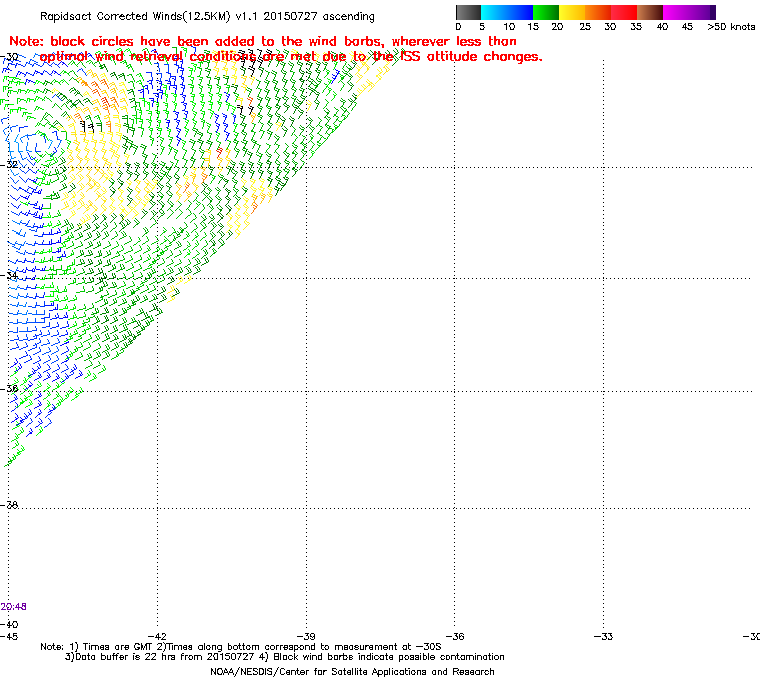Click the cyan-blue 5-15 knots legend gradient
760x688 pixels.
pos(507,12)
